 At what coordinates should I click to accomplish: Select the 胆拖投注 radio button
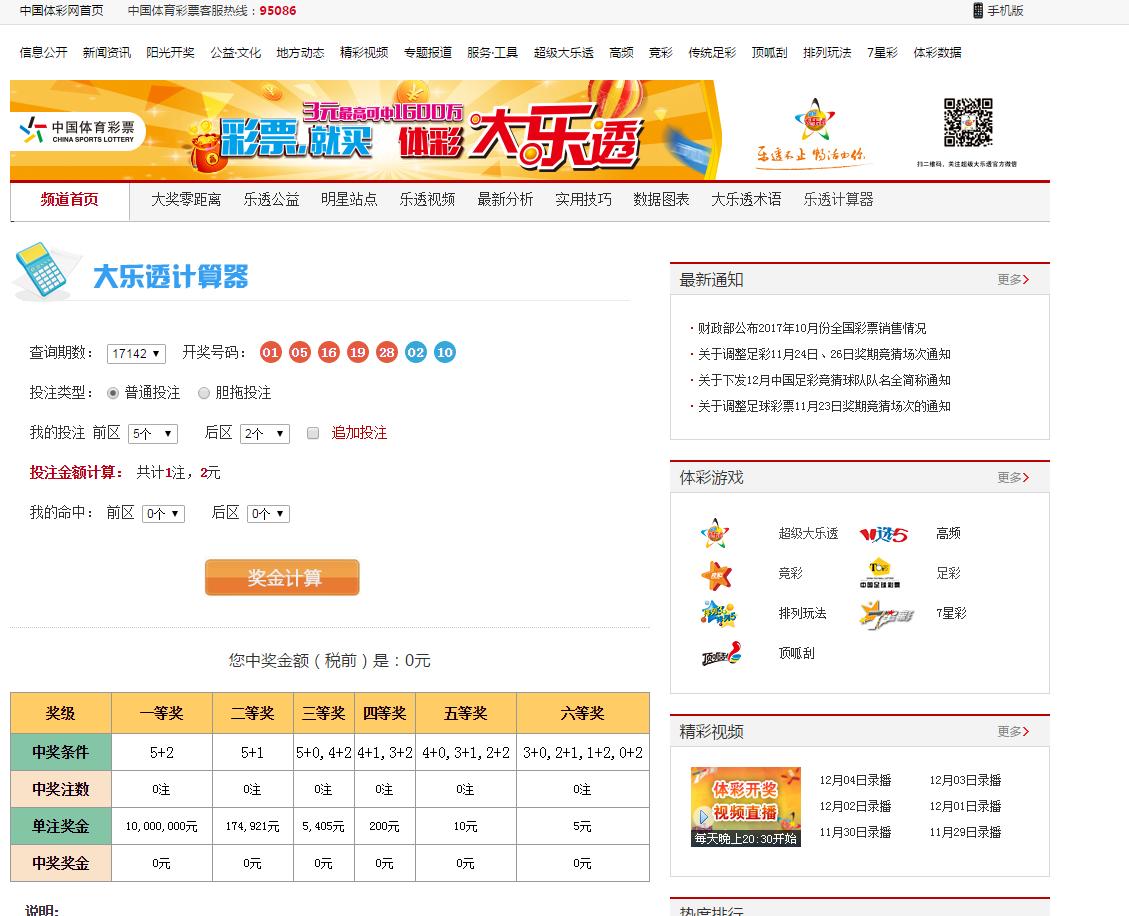pyautogui.click(x=204, y=393)
